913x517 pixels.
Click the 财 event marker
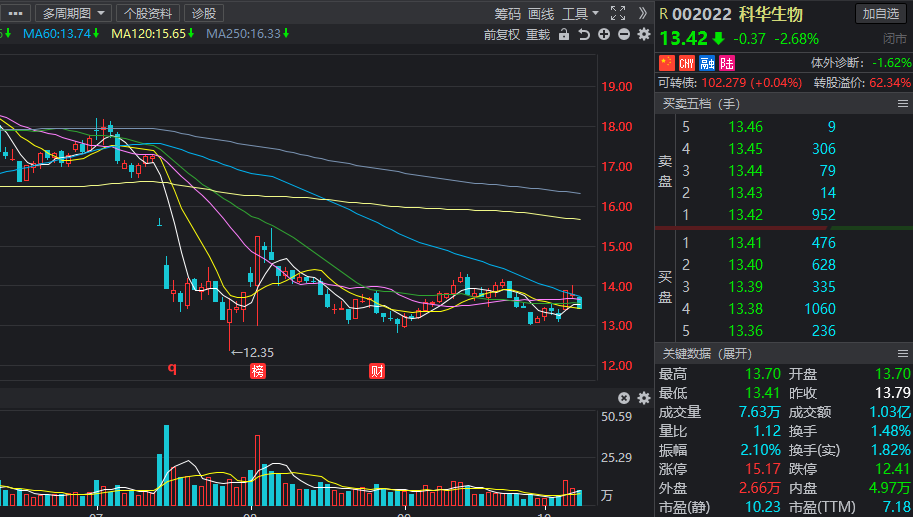click(377, 371)
